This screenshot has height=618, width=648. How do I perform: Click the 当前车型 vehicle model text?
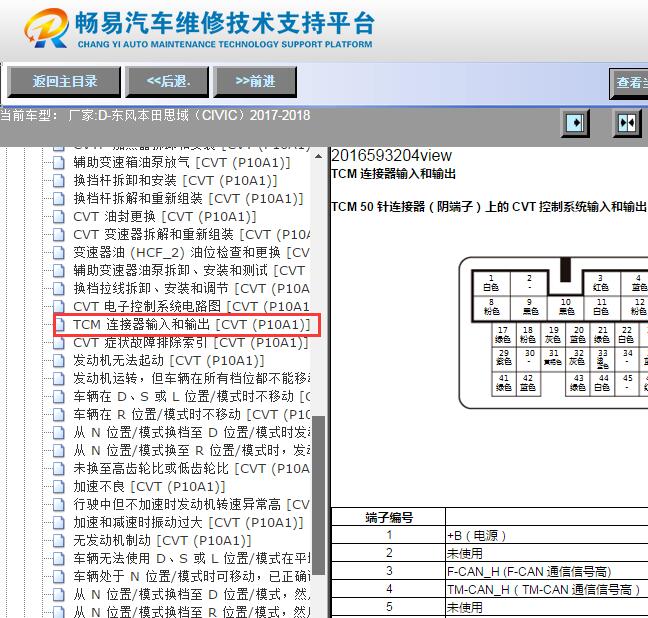point(155,115)
